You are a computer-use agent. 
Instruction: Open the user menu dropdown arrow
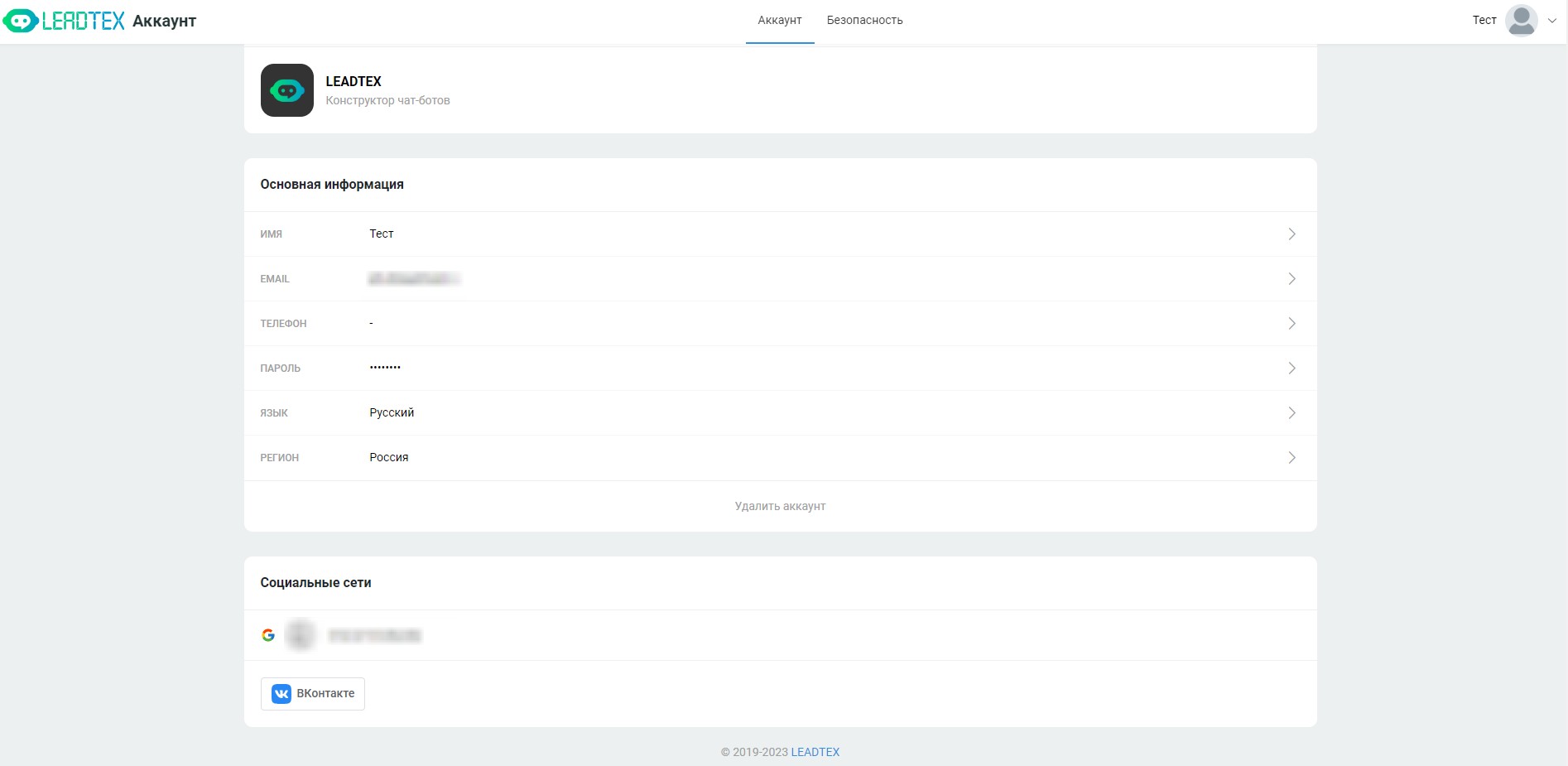1552,21
